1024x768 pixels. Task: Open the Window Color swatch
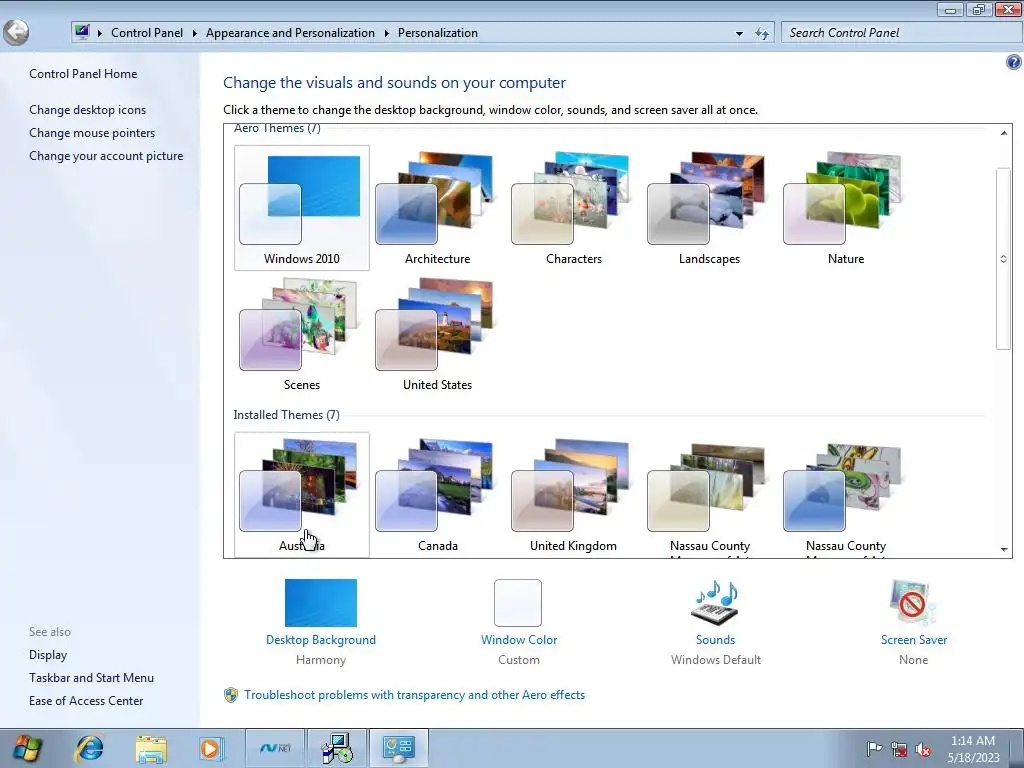point(518,603)
